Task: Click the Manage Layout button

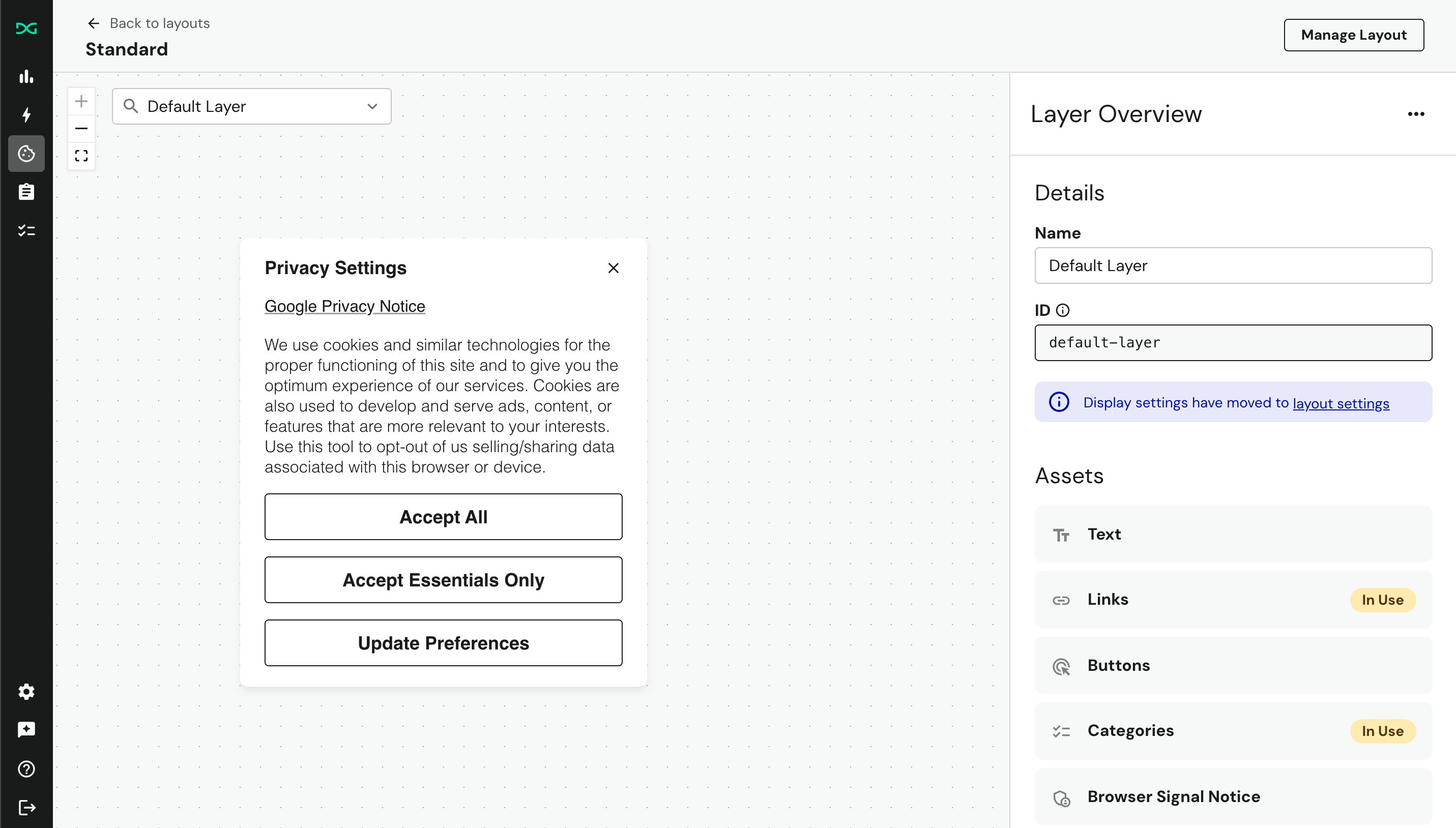Action: coord(1354,35)
